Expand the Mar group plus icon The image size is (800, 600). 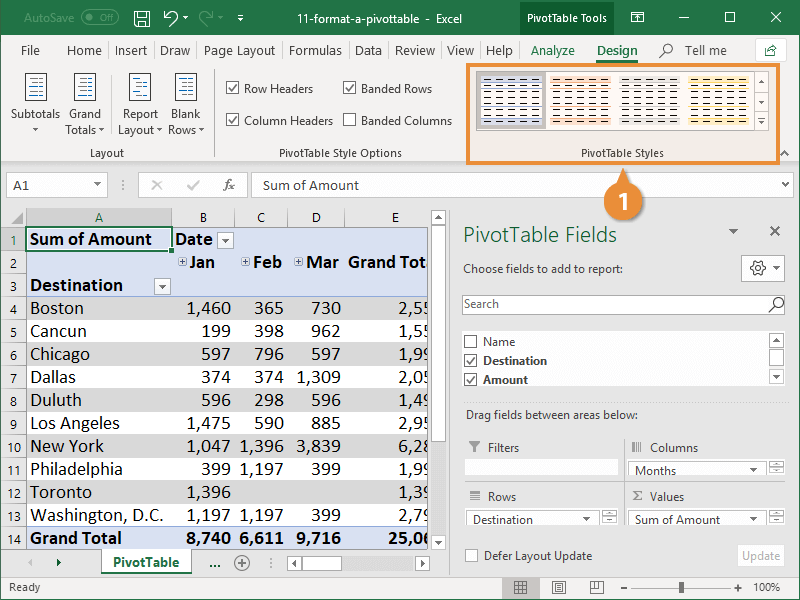(x=298, y=262)
